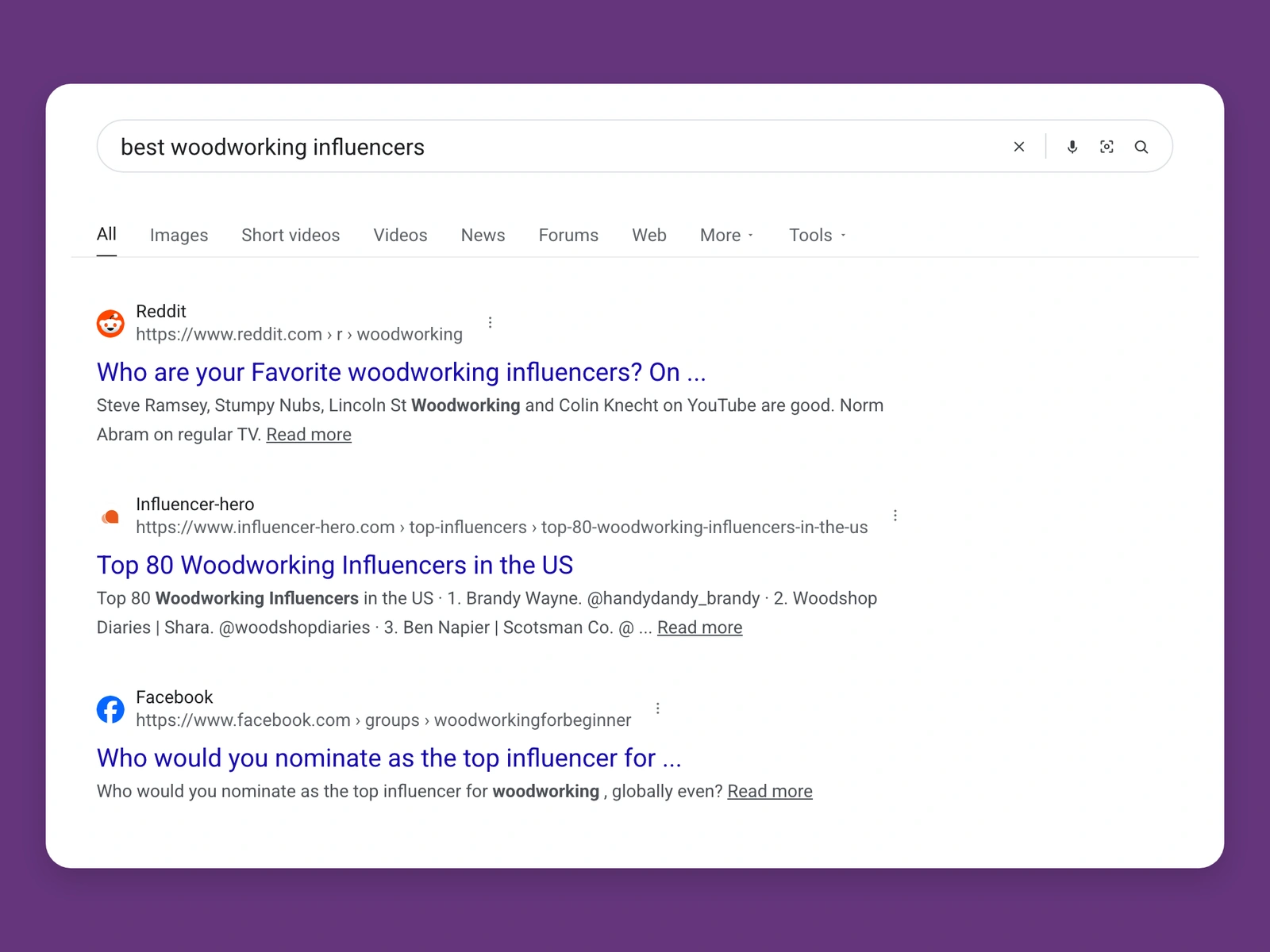The height and width of the screenshot is (952, 1270).
Task: Expand the More dropdown
Action: pos(726,235)
